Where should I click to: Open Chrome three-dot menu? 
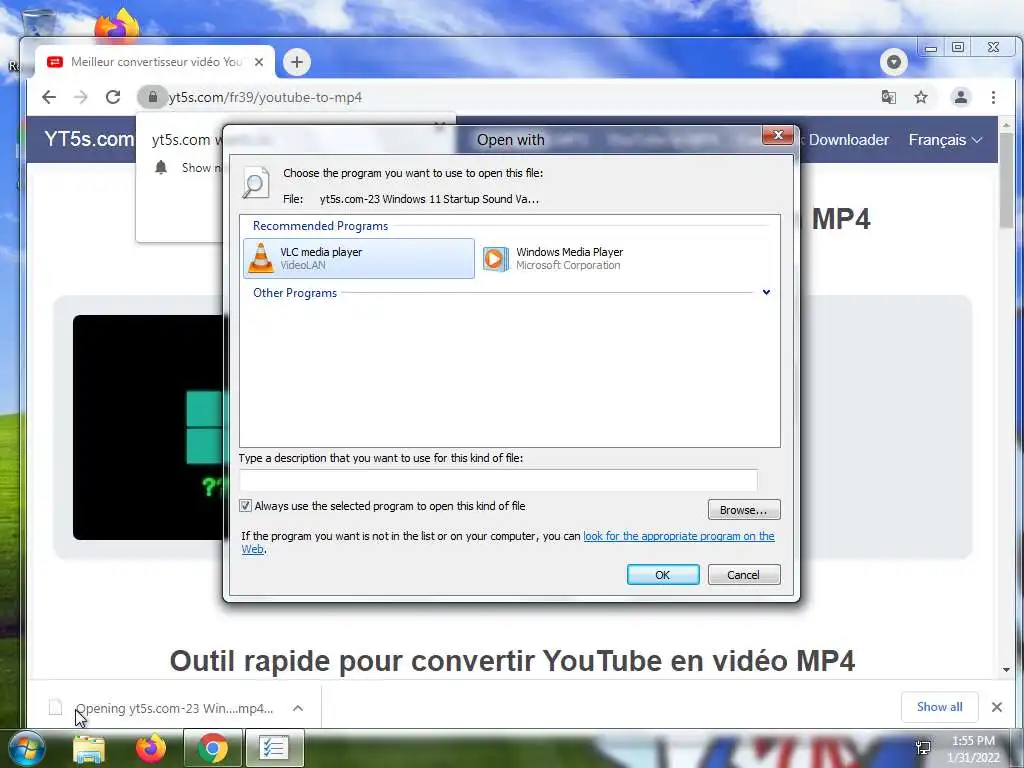pyautogui.click(x=993, y=97)
